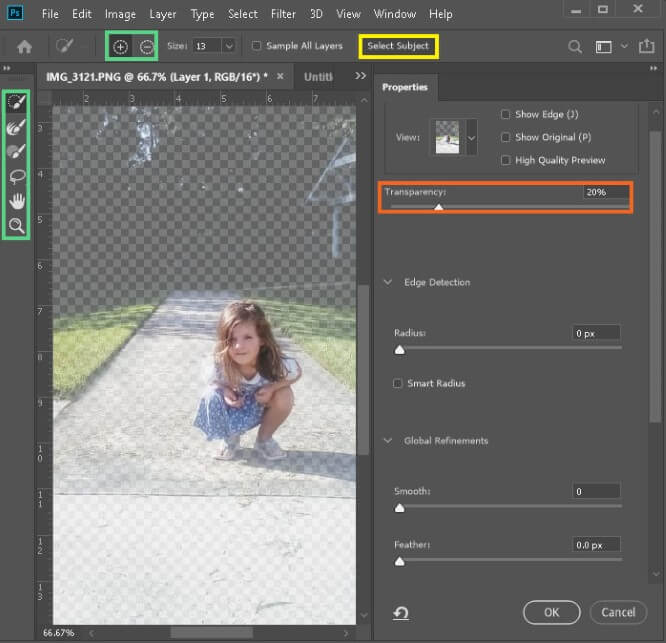
Task: Select the Lasso tool
Action: 16,176
